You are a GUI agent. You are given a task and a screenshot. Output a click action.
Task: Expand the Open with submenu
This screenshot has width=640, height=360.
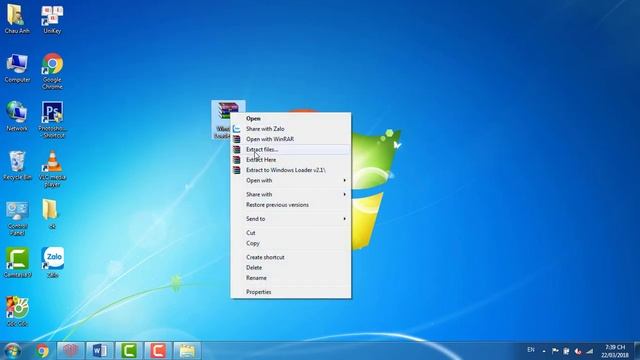[x=291, y=180]
